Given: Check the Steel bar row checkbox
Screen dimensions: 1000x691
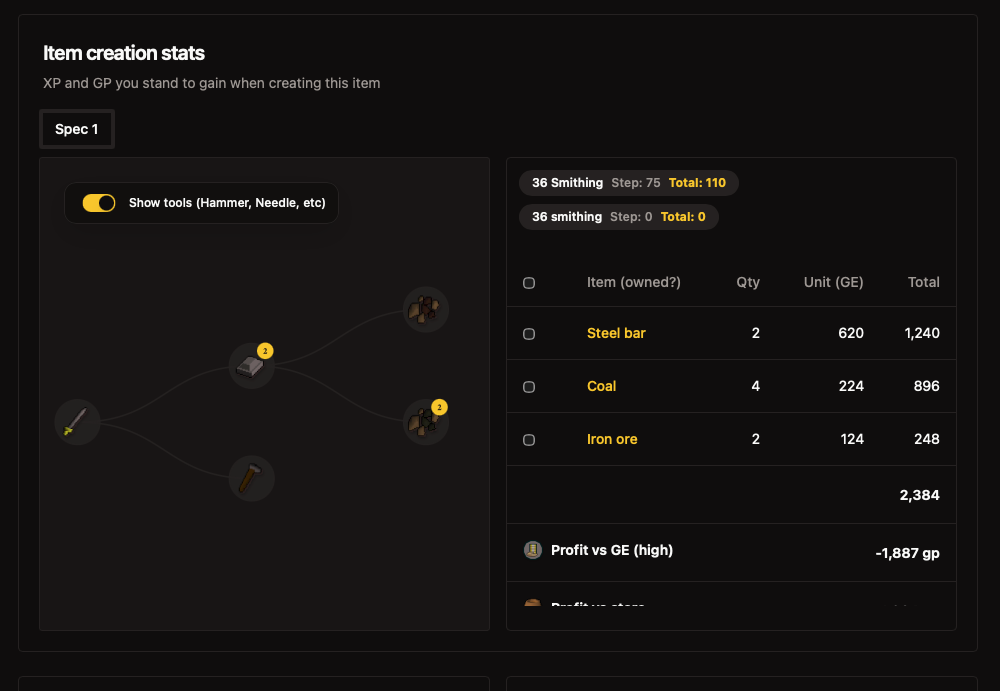Looking at the screenshot, I should click(x=529, y=333).
